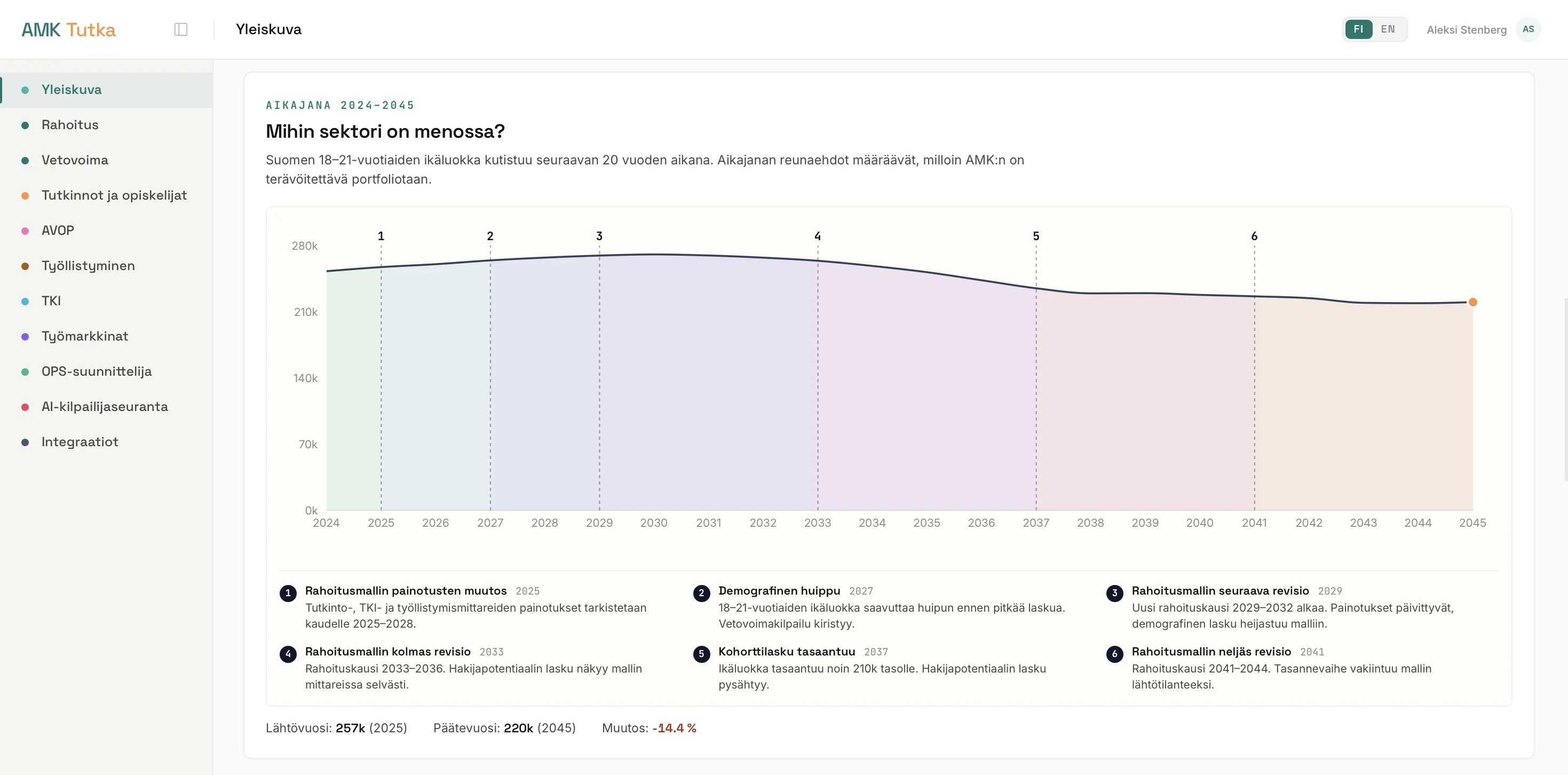Open the AS user avatar

pyautogui.click(x=1528, y=29)
